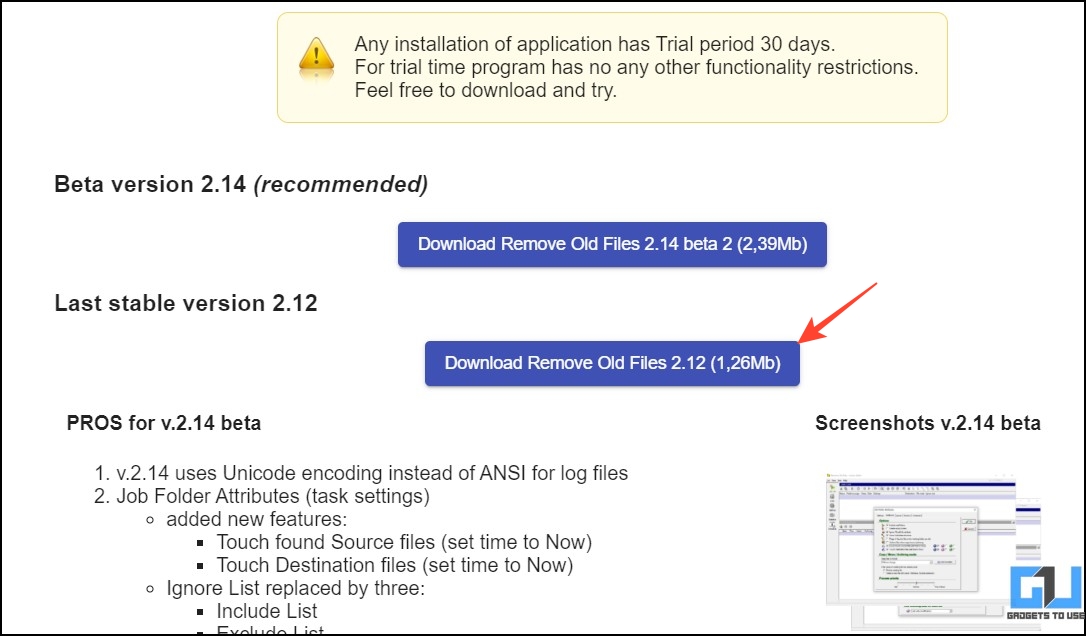
Task: Click "Touch found Source files" list item
Action: (404, 542)
